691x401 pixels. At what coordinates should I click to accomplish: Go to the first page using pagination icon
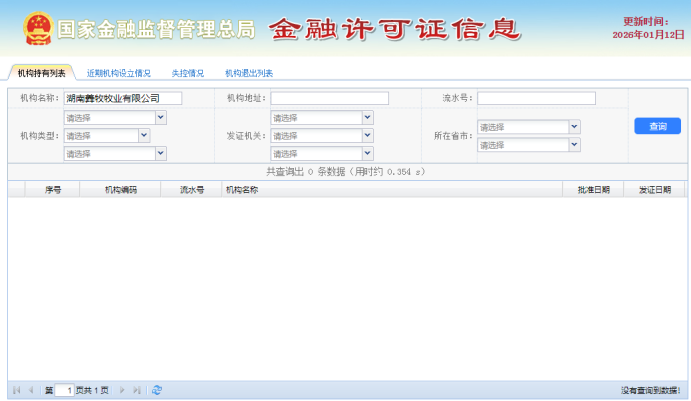point(17,390)
